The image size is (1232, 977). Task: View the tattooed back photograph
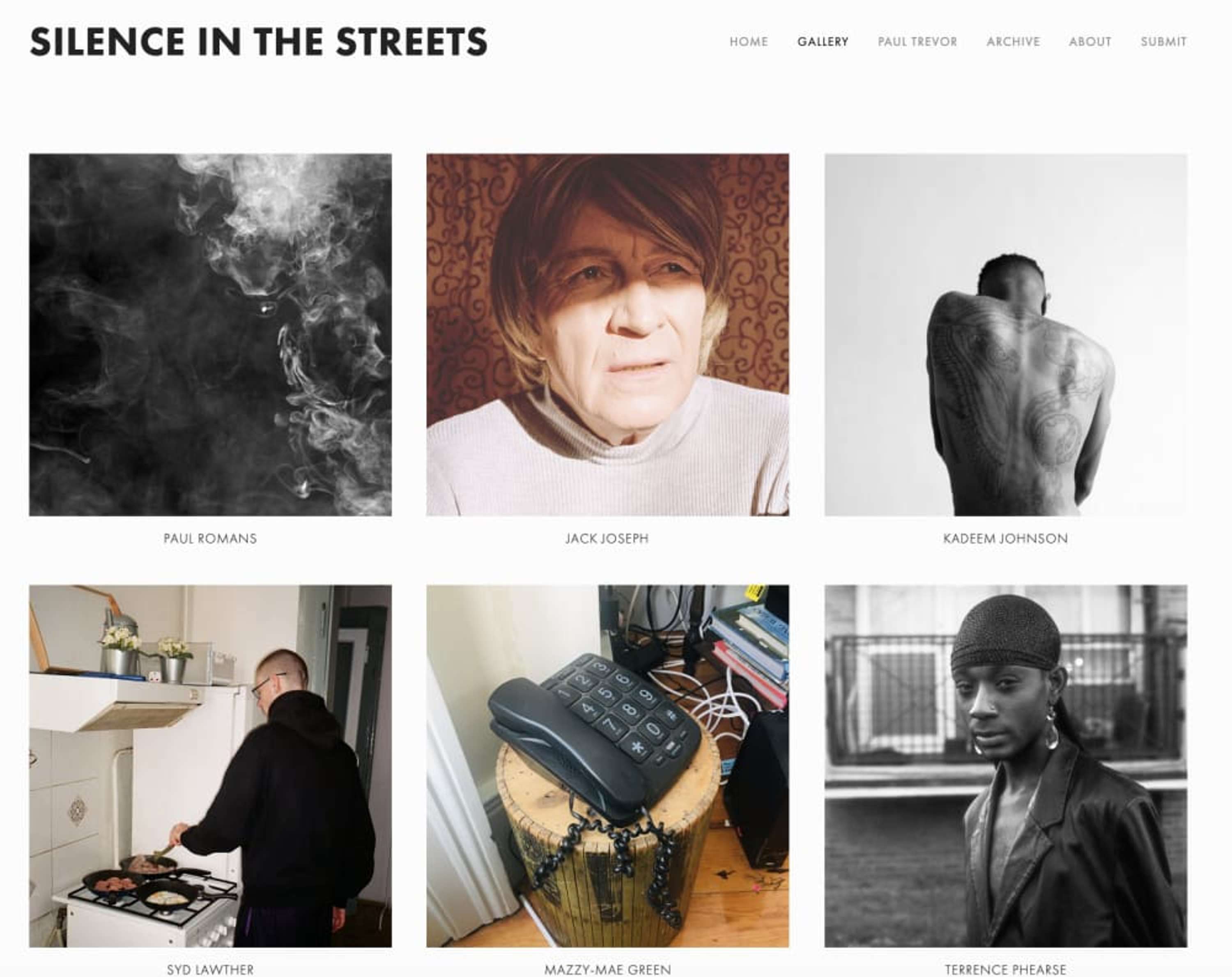[1006, 335]
